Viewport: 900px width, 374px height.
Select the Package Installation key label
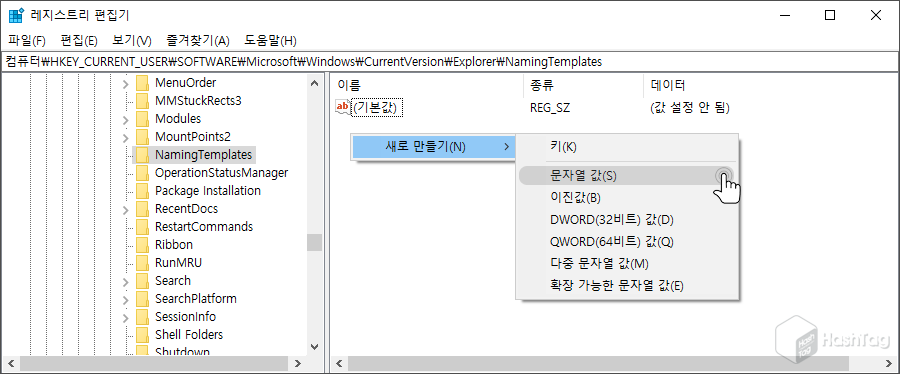tap(208, 190)
